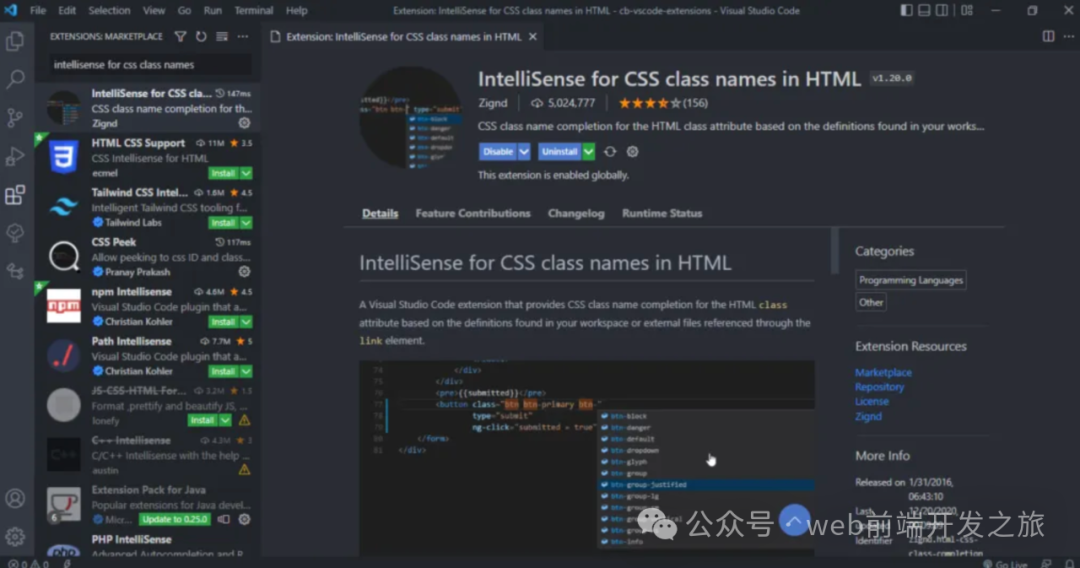1080x568 pixels.
Task: Switch to Changelog tab
Action: [577, 213]
